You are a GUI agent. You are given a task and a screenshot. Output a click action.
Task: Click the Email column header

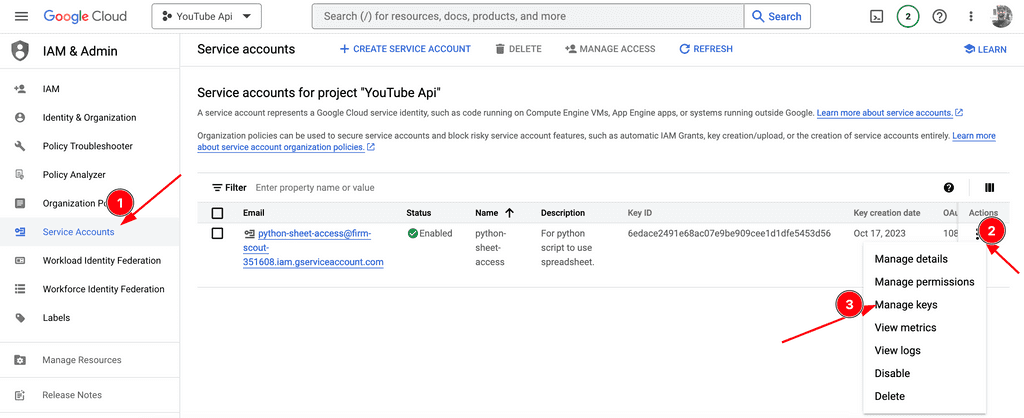253,213
